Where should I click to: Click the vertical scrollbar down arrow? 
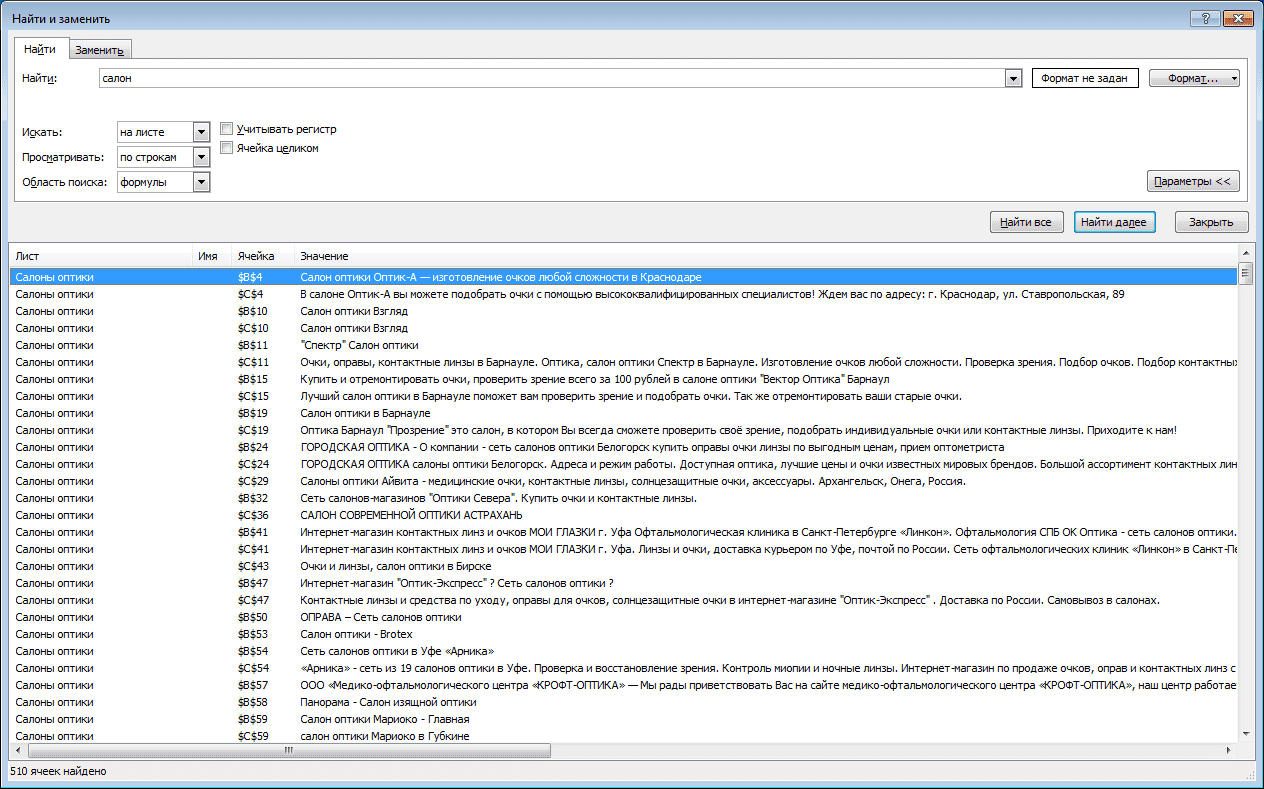[x=1246, y=733]
